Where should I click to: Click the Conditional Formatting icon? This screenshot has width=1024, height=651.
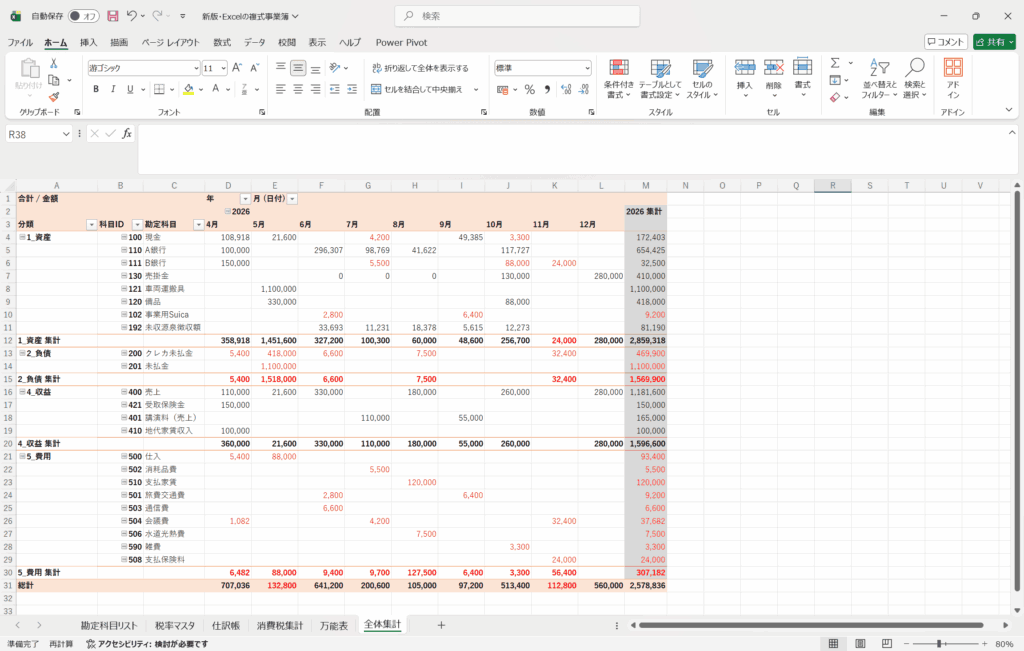[x=620, y=76]
